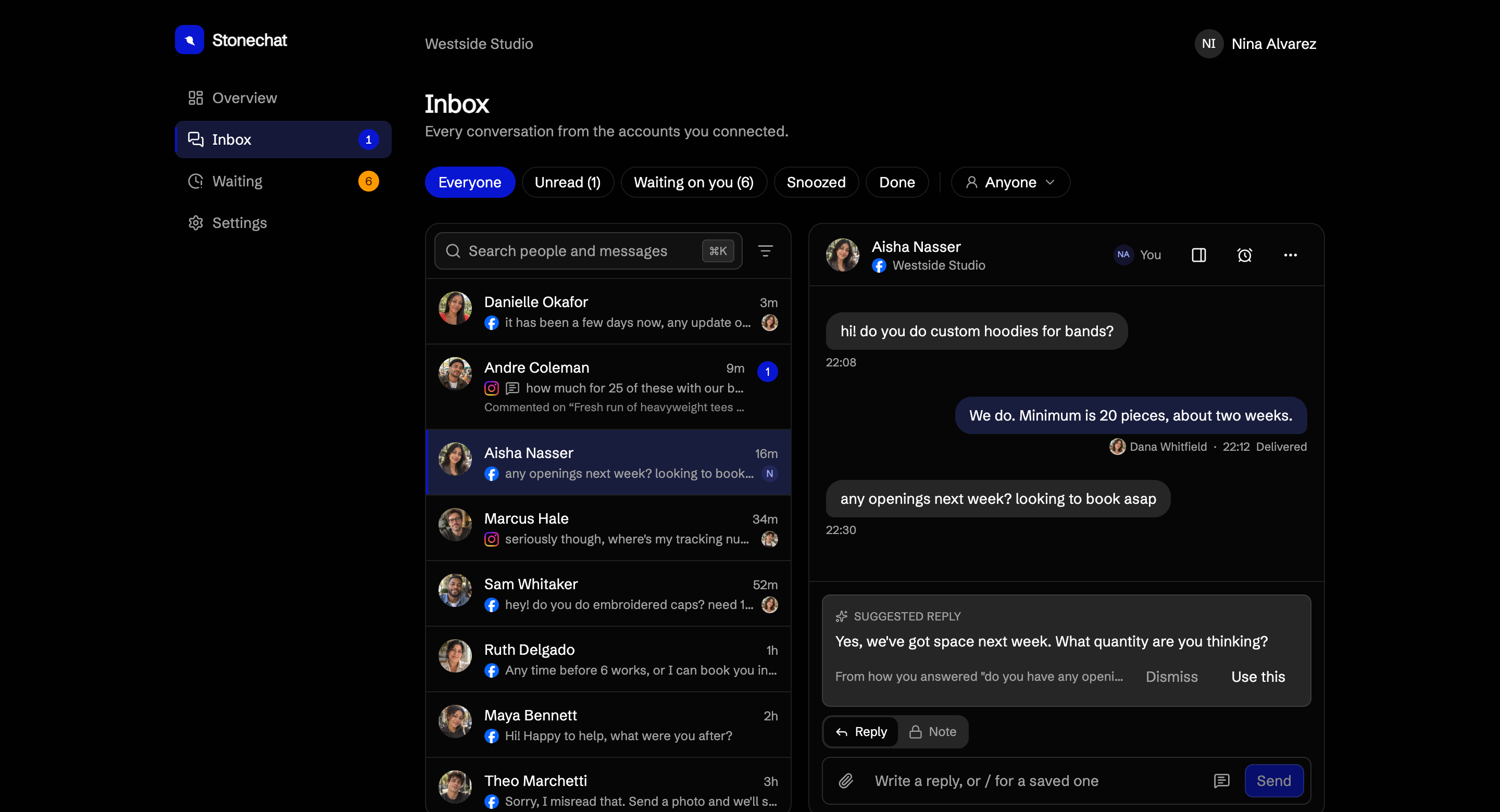Click the Nina Alvarez account name

1273,44
